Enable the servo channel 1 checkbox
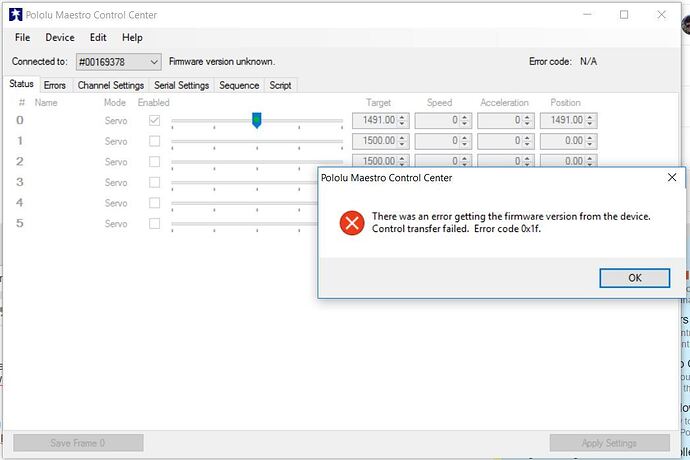690x460 pixels. [x=154, y=141]
